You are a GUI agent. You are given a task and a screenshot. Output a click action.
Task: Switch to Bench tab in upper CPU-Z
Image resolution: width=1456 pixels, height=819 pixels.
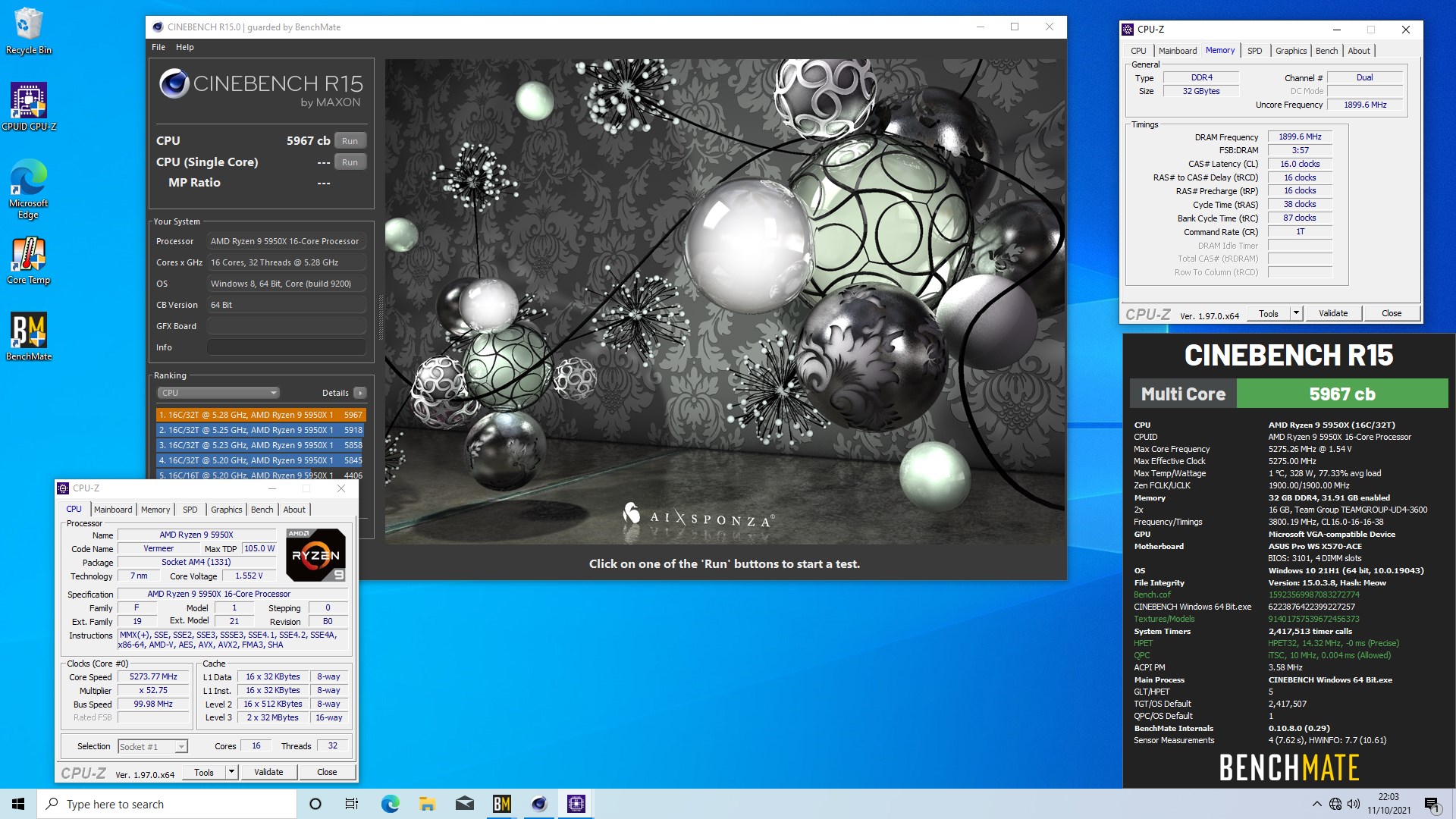click(1327, 51)
